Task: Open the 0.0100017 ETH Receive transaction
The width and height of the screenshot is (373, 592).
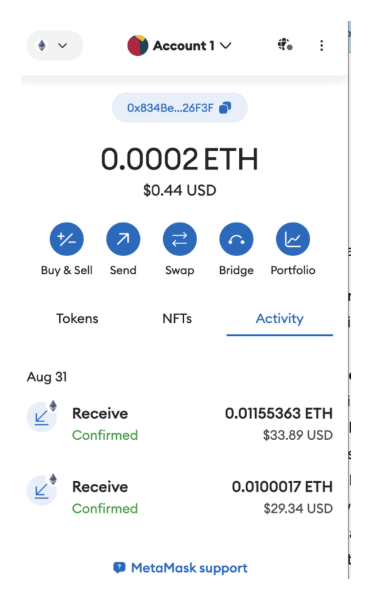Action: coord(180,497)
